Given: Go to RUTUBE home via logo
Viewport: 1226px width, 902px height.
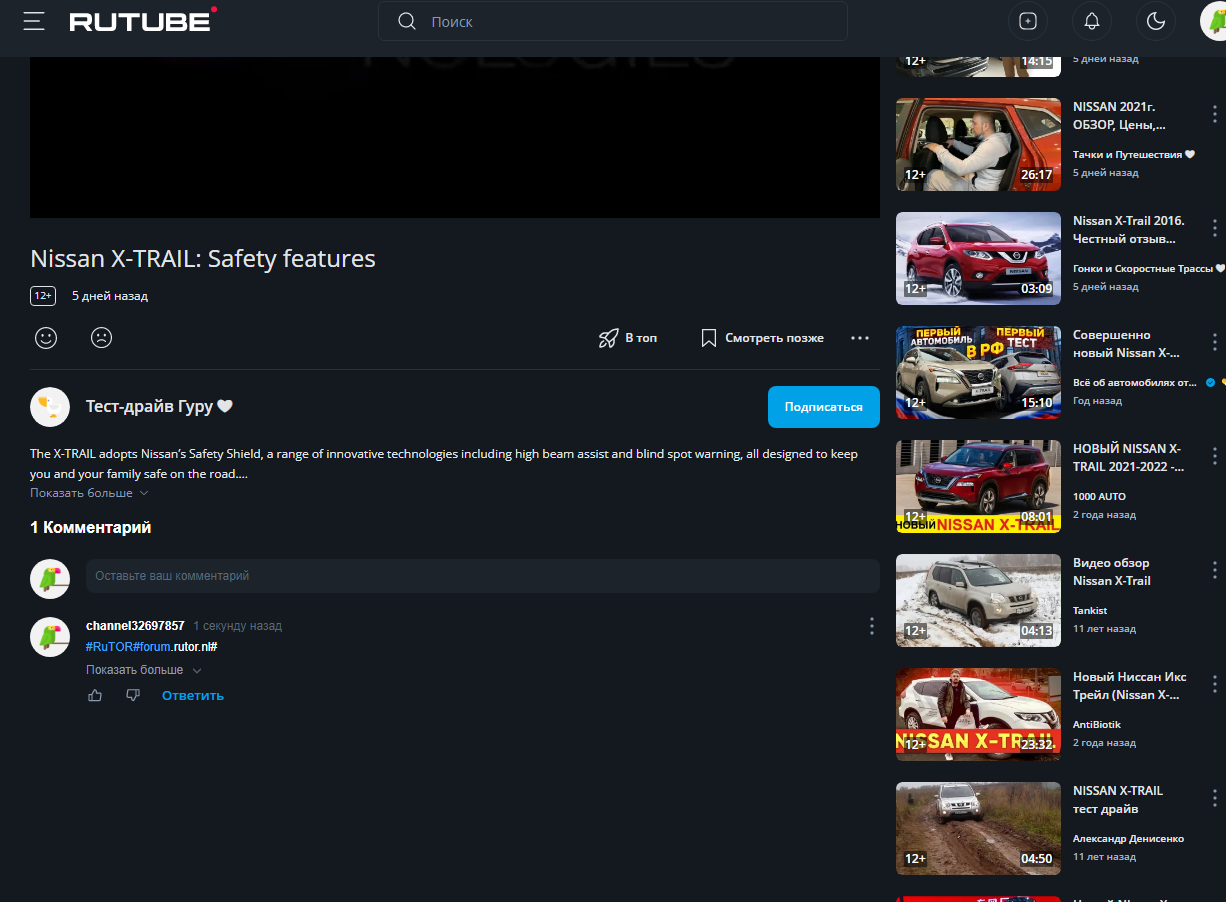Looking at the screenshot, I should (x=143, y=20).
